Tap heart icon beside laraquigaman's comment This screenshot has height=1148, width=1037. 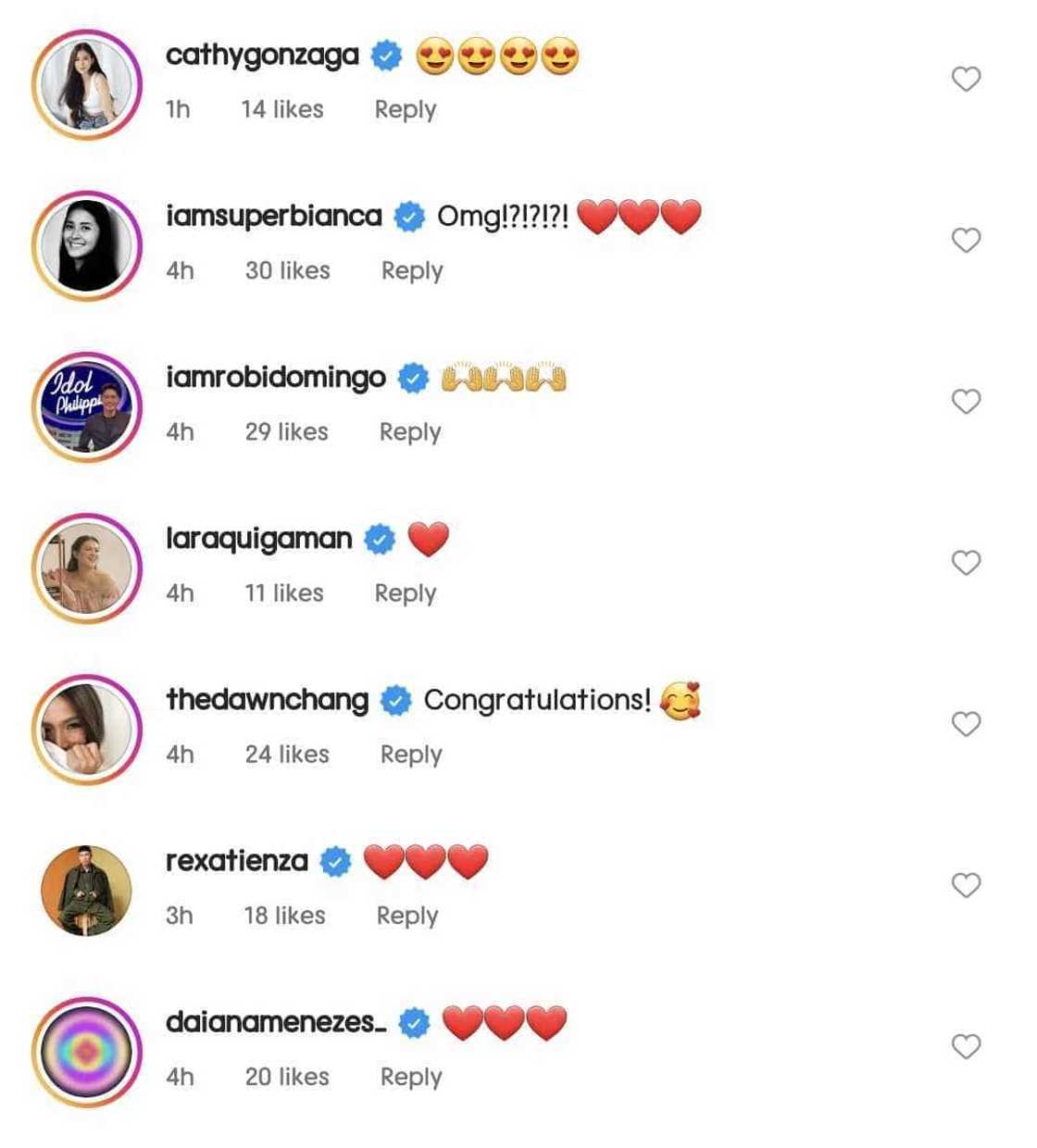966,563
